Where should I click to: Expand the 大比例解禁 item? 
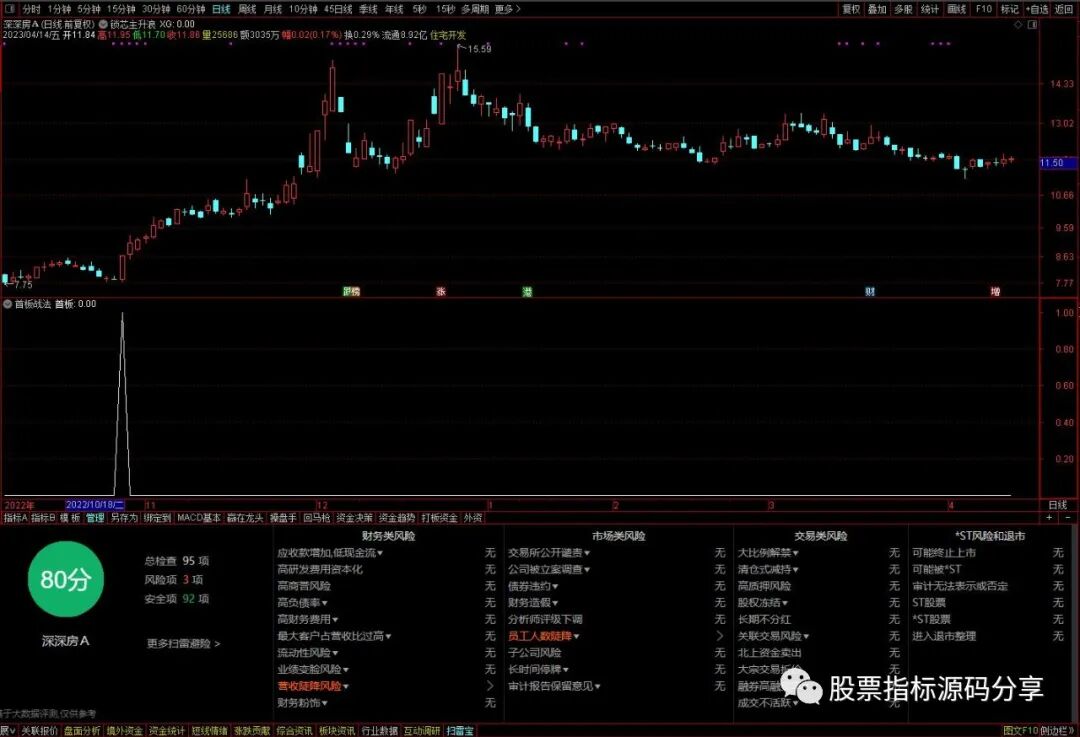[768, 552]
